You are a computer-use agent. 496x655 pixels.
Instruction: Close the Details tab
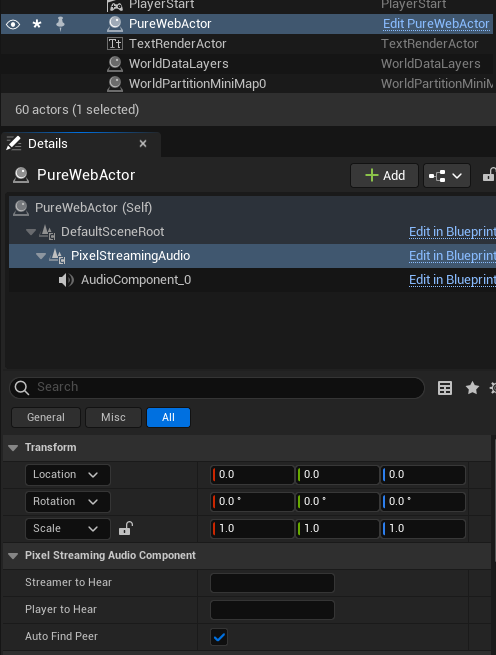[143, 144]
